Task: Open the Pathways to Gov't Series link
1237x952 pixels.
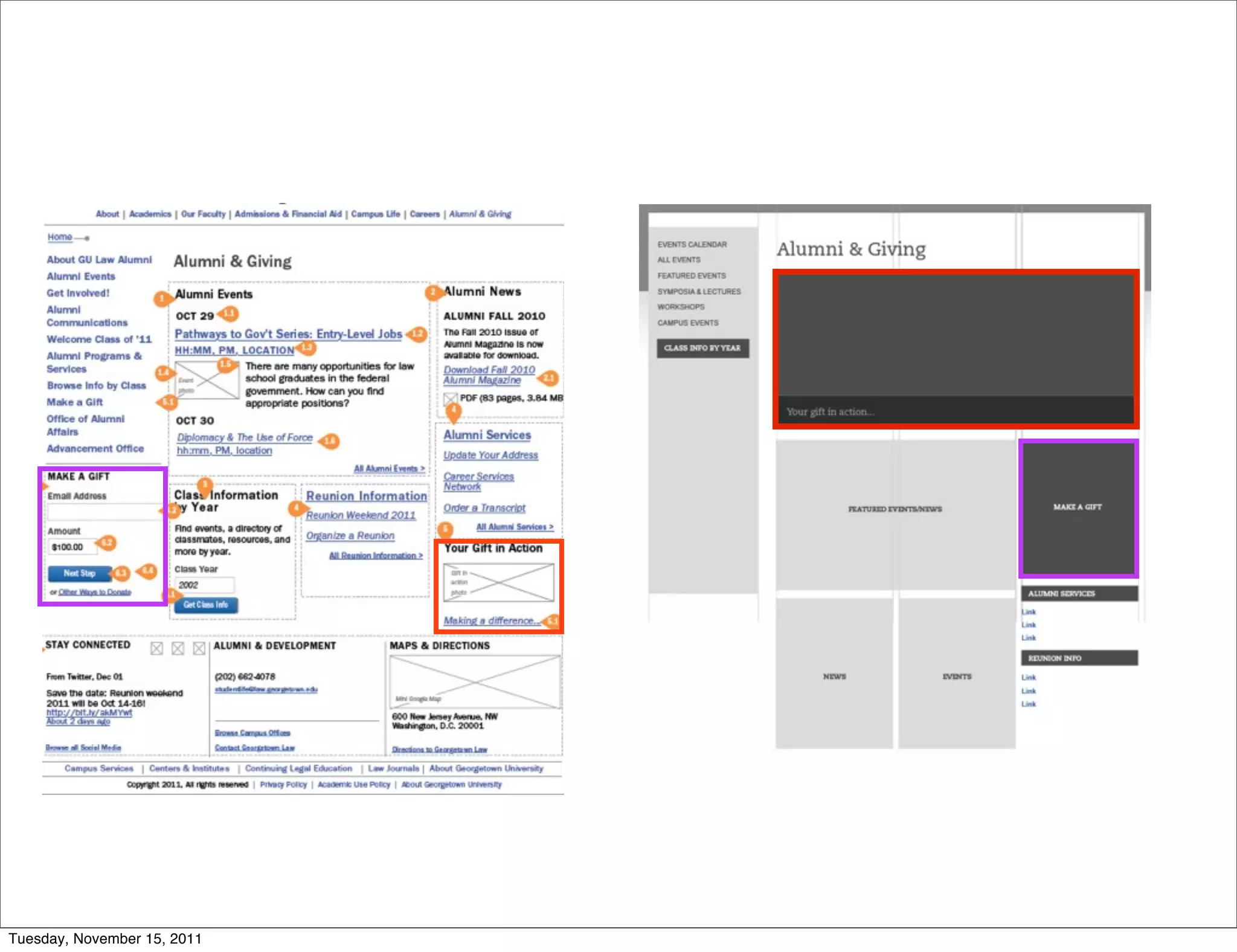Action: click(288, 334)
